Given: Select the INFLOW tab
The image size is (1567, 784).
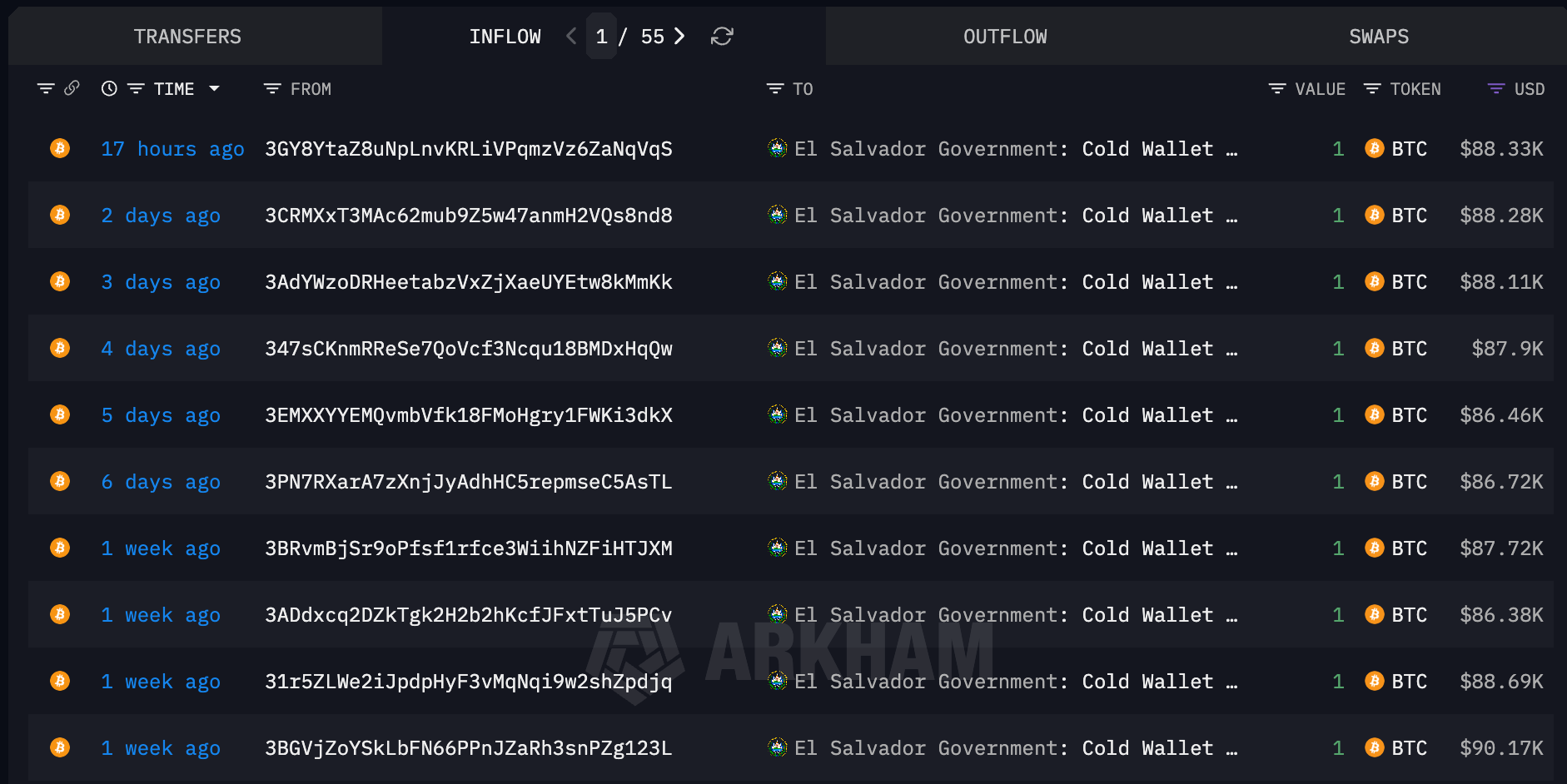Looking at the screenshot, I should click(505, 37).
